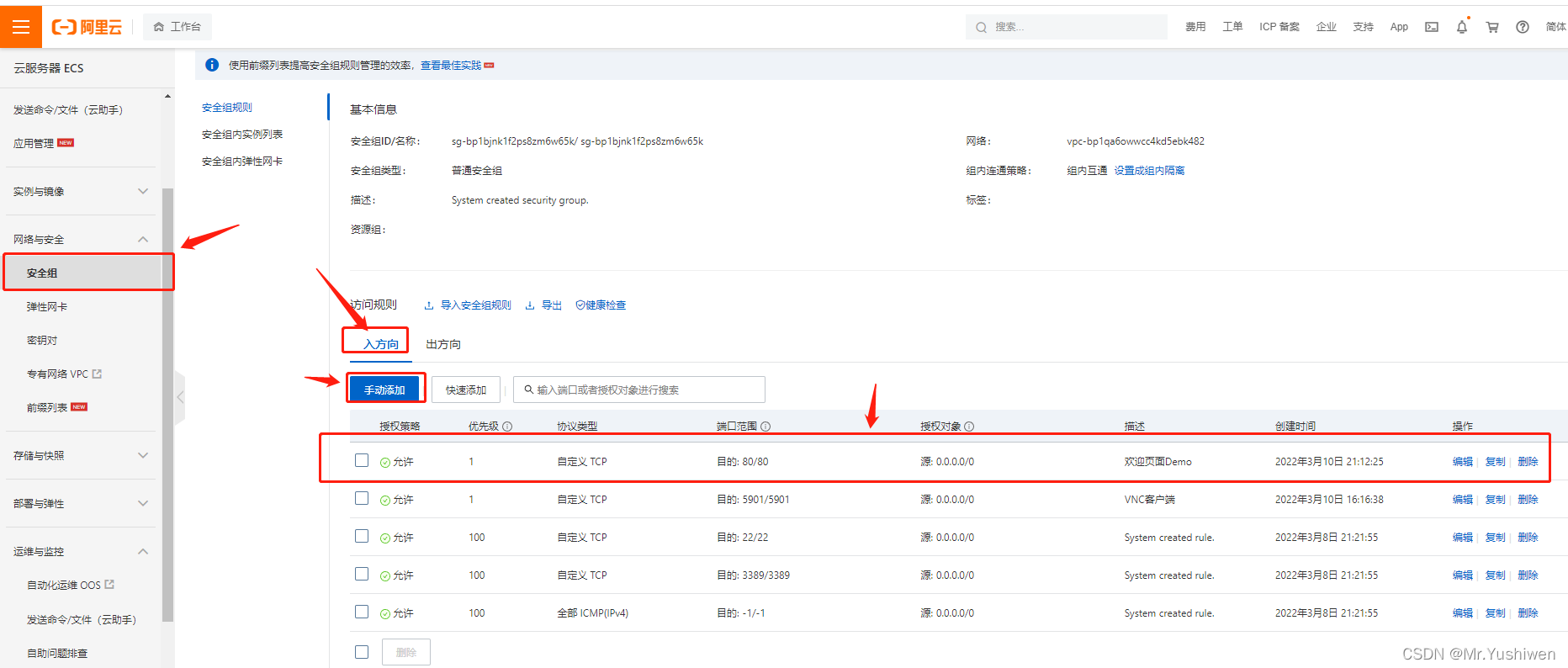Click the notification bell icon
Viewport: 1568px width, 668px height.
click(x=1462, y=27)
